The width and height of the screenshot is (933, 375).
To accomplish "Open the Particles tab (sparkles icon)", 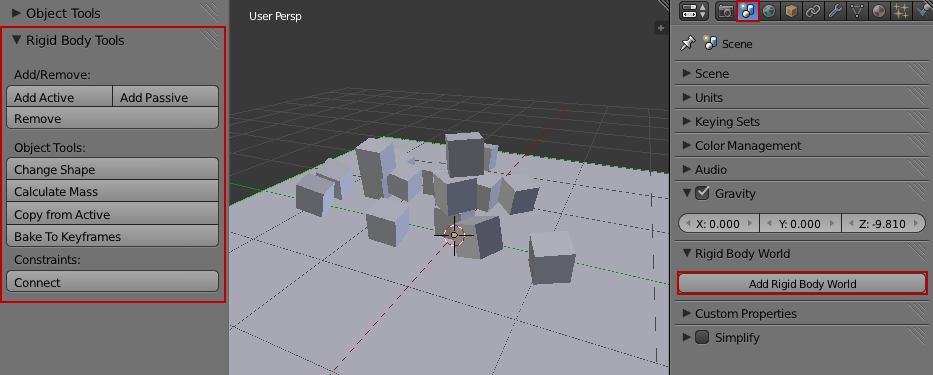I will point(900,11).
